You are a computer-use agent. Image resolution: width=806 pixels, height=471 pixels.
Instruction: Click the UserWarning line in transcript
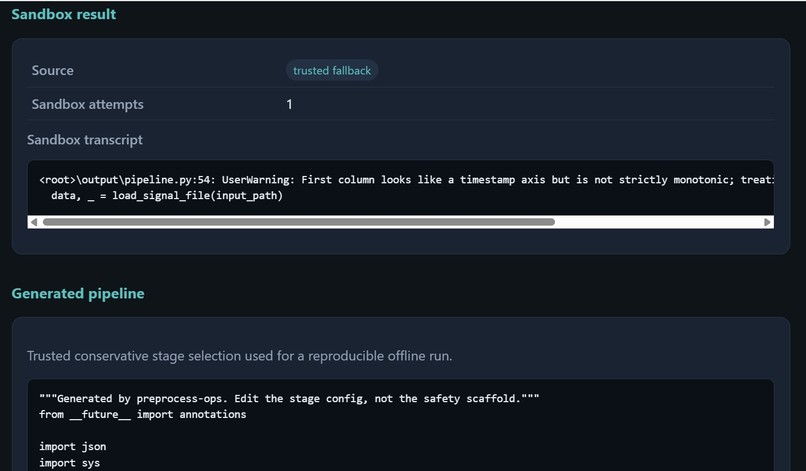coord(407,179)
